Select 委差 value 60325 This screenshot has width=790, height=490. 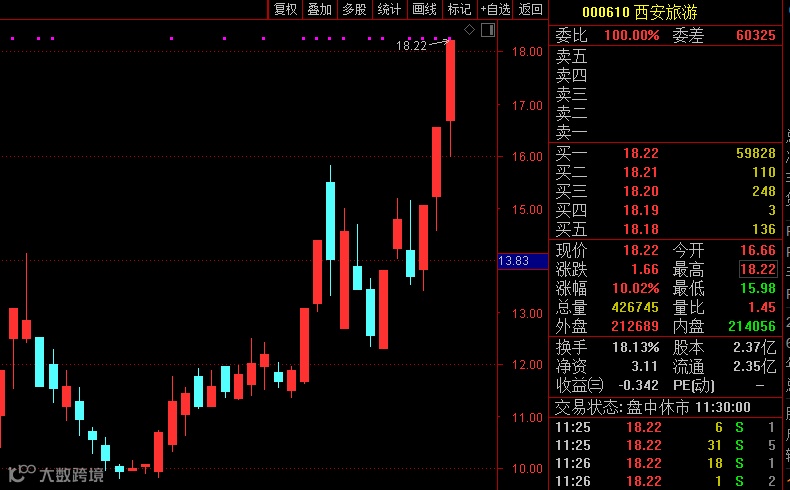[756, 35]
